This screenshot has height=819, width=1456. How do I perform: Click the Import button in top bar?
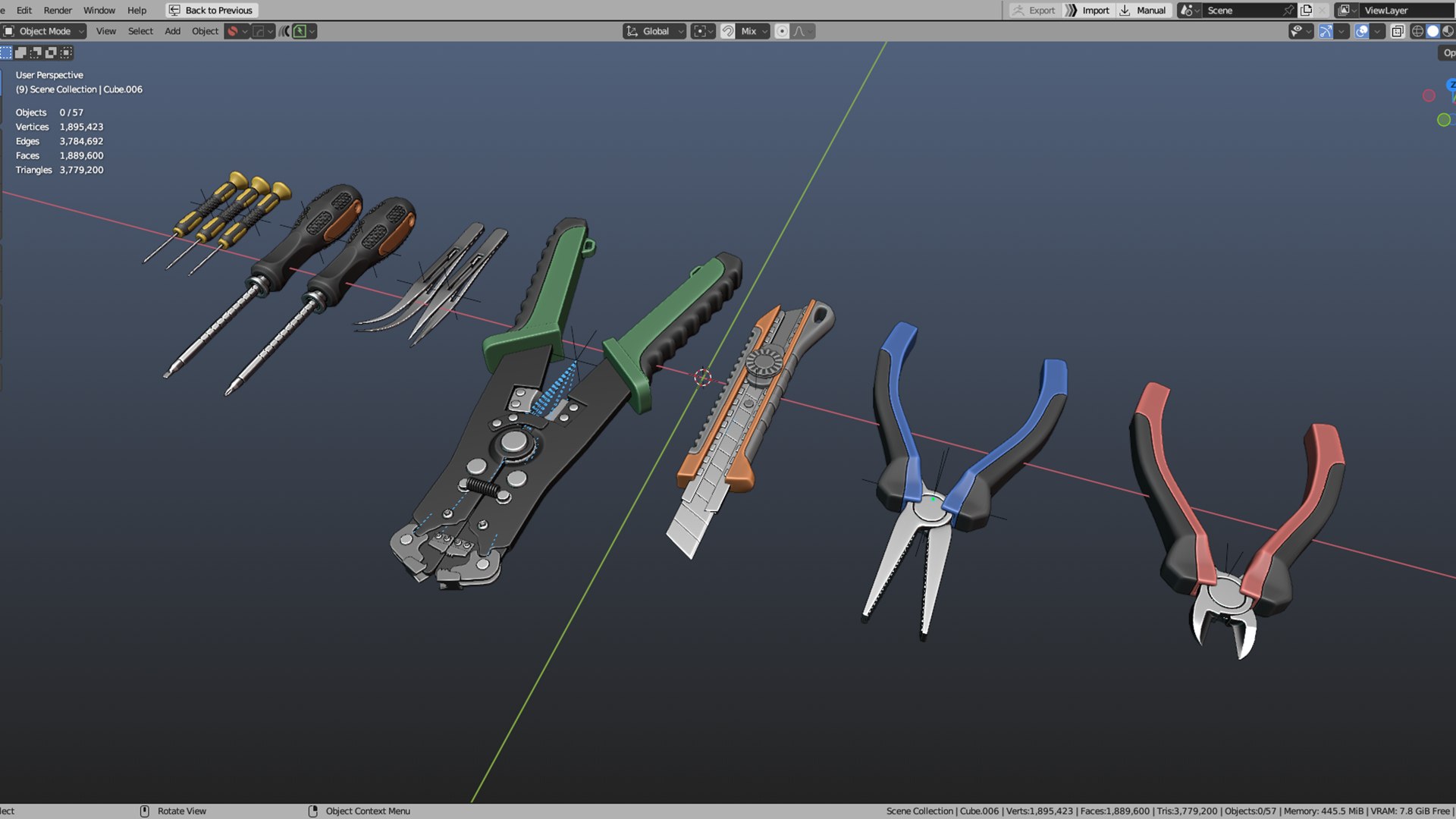click(x=1087, y=10)
